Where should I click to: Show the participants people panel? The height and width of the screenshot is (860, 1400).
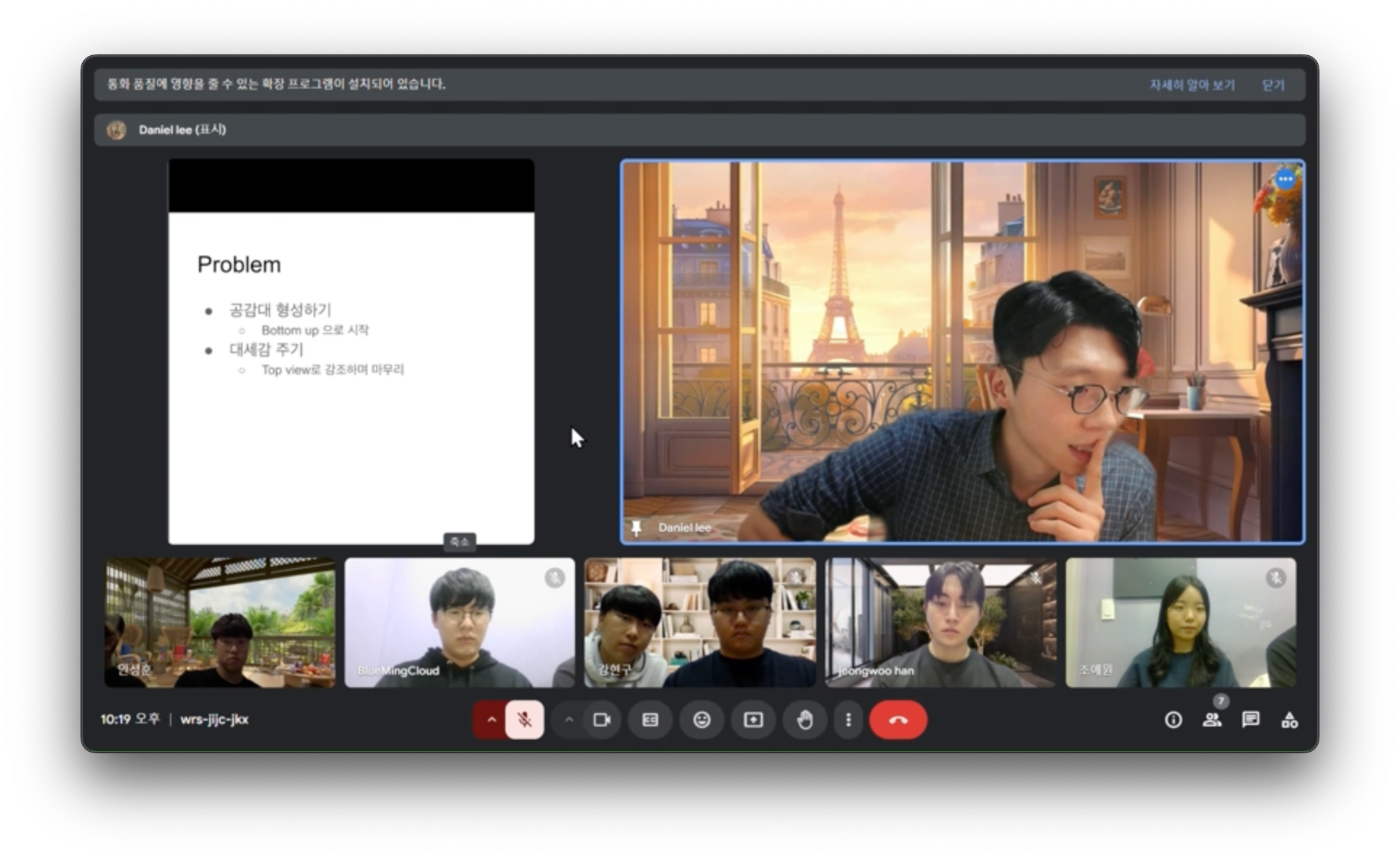click(1211, 720)
